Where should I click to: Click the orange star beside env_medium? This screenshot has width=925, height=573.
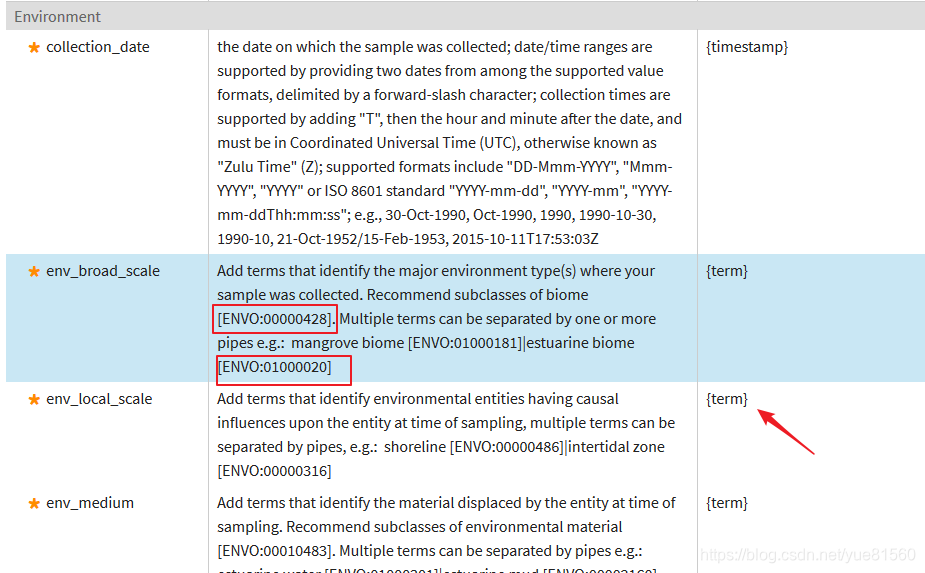(34, 503)
